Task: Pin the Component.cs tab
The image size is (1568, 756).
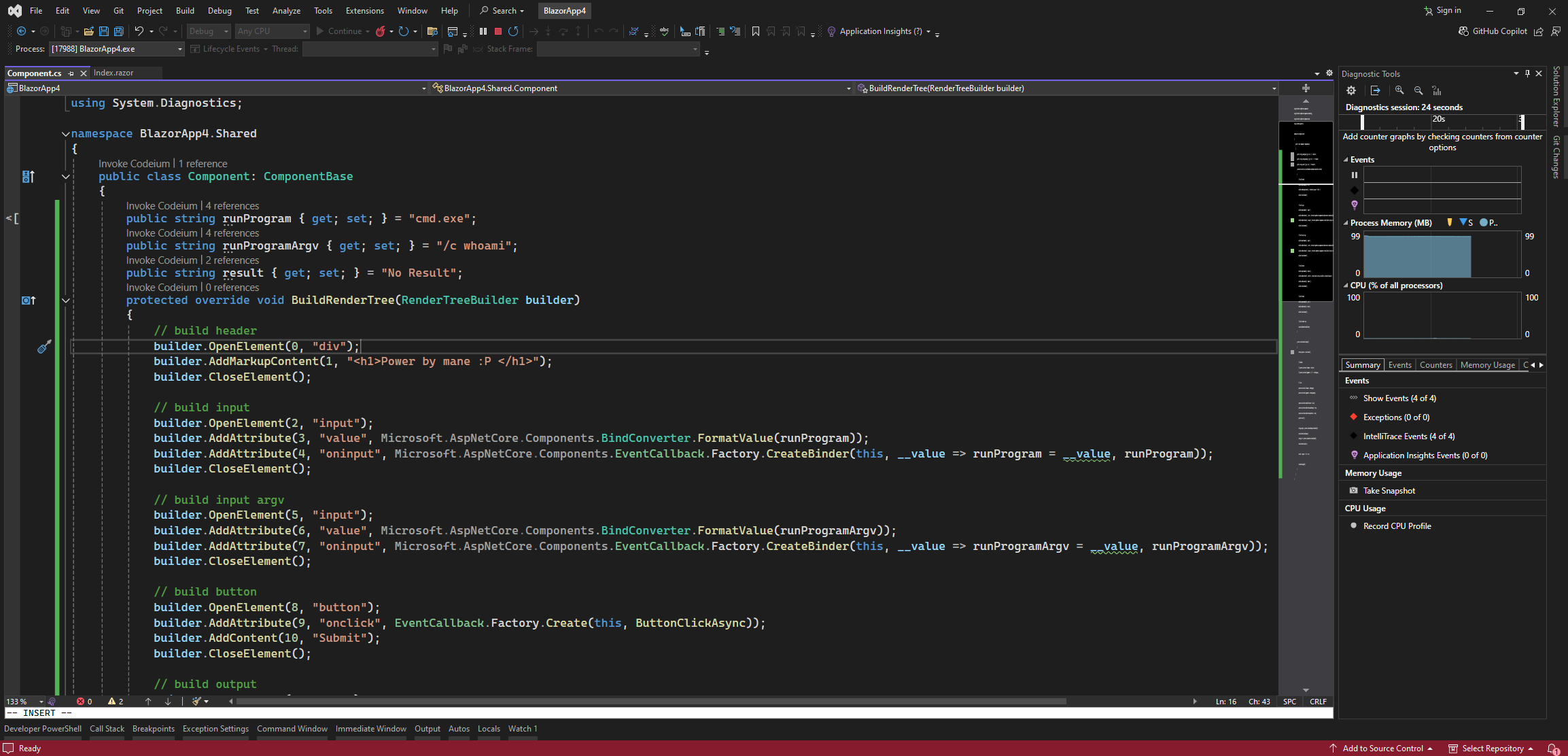Action: pyautogui.click(x=71, y=73)
